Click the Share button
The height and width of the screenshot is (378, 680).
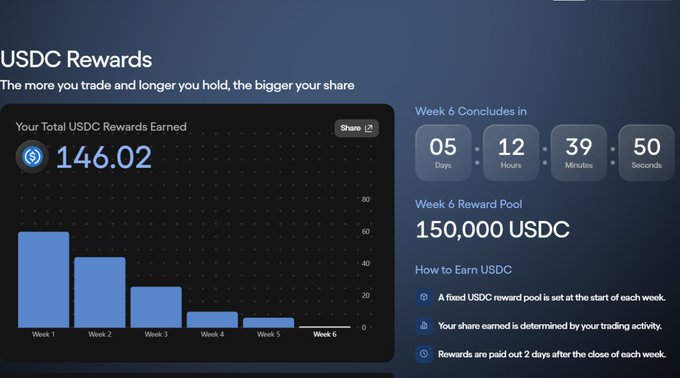coord(356,128)
